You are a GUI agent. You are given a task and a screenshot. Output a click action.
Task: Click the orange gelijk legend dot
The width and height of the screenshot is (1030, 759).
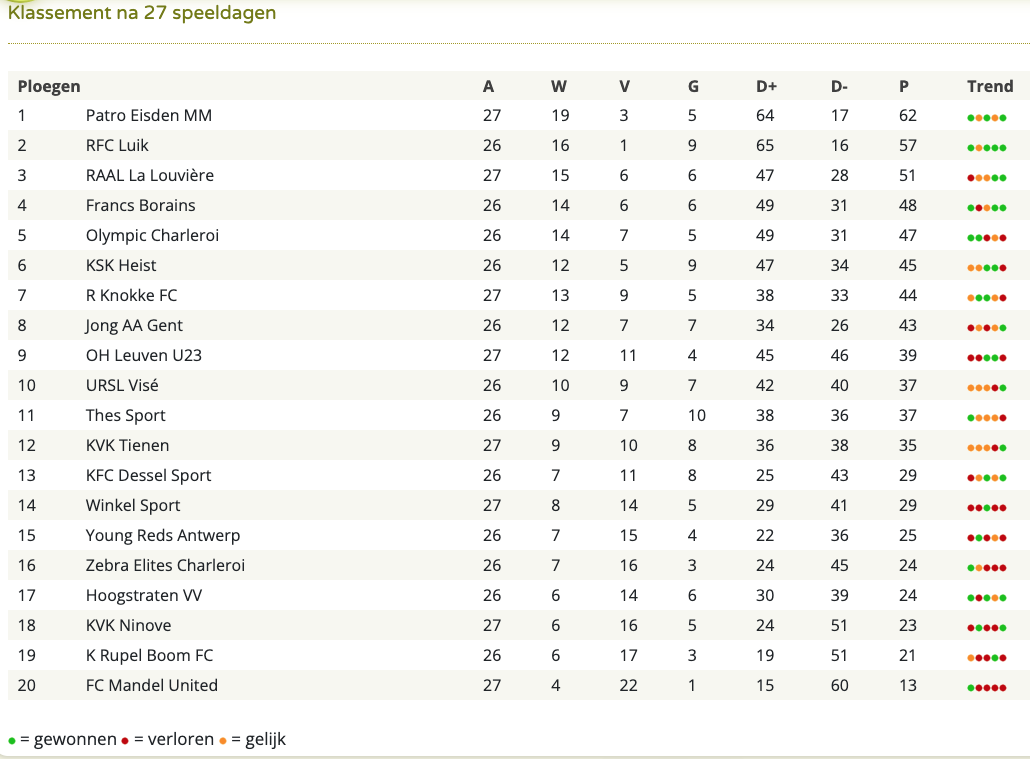tap(223, 741)
